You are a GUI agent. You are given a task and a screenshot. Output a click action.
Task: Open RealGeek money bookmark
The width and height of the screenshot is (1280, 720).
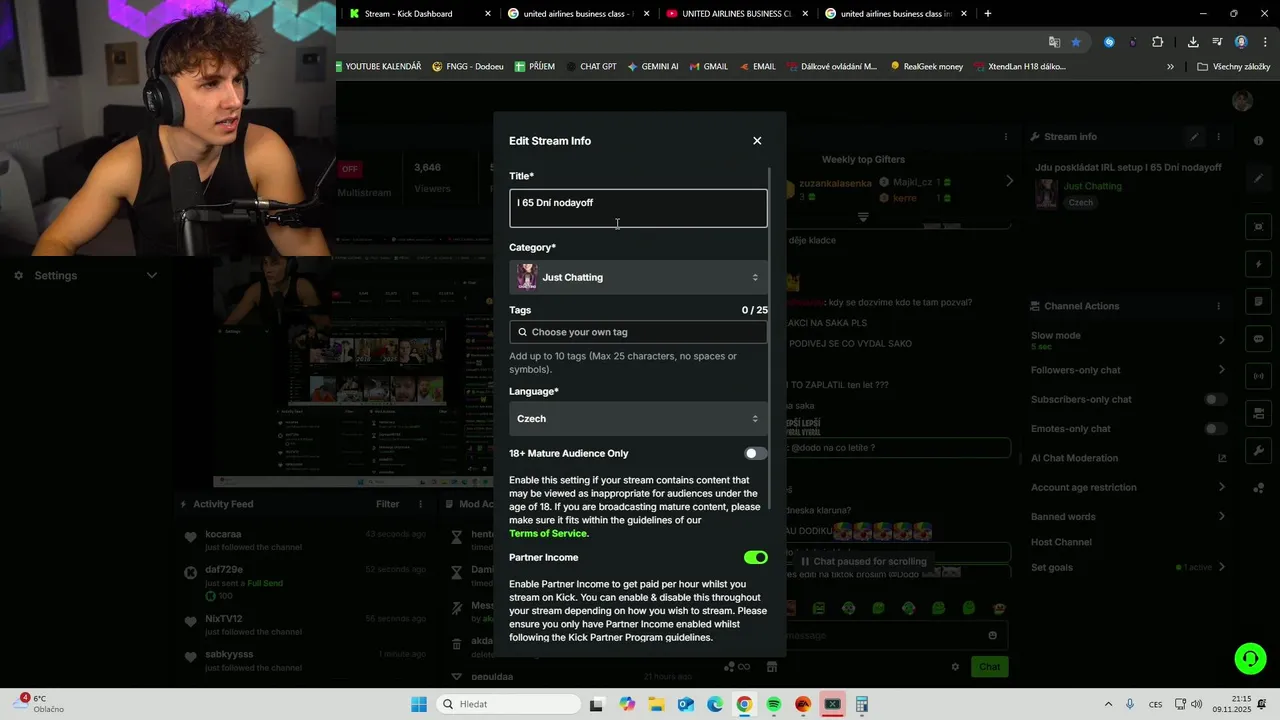[926, 67]
